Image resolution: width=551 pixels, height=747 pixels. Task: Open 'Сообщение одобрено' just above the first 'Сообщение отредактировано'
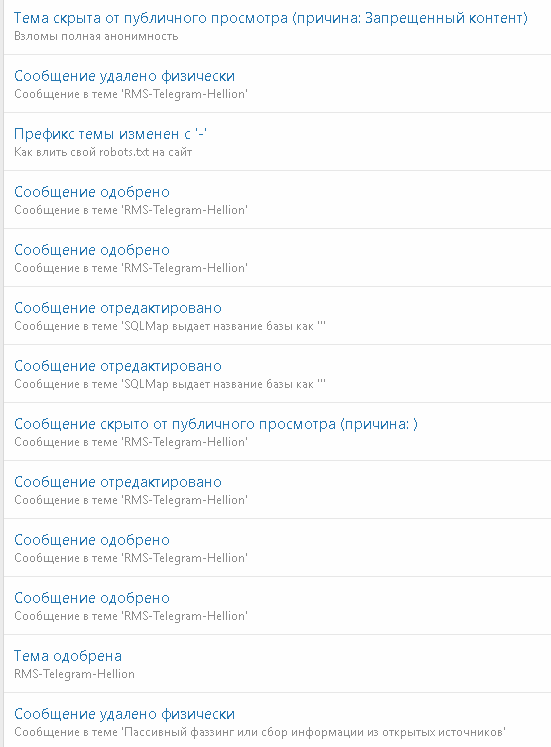click(x=92, y=250)
